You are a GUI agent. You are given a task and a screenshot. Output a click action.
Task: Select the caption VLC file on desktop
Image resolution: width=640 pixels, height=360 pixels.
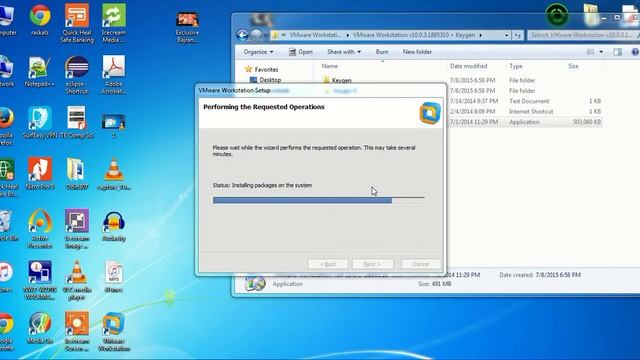pos(113,174)
